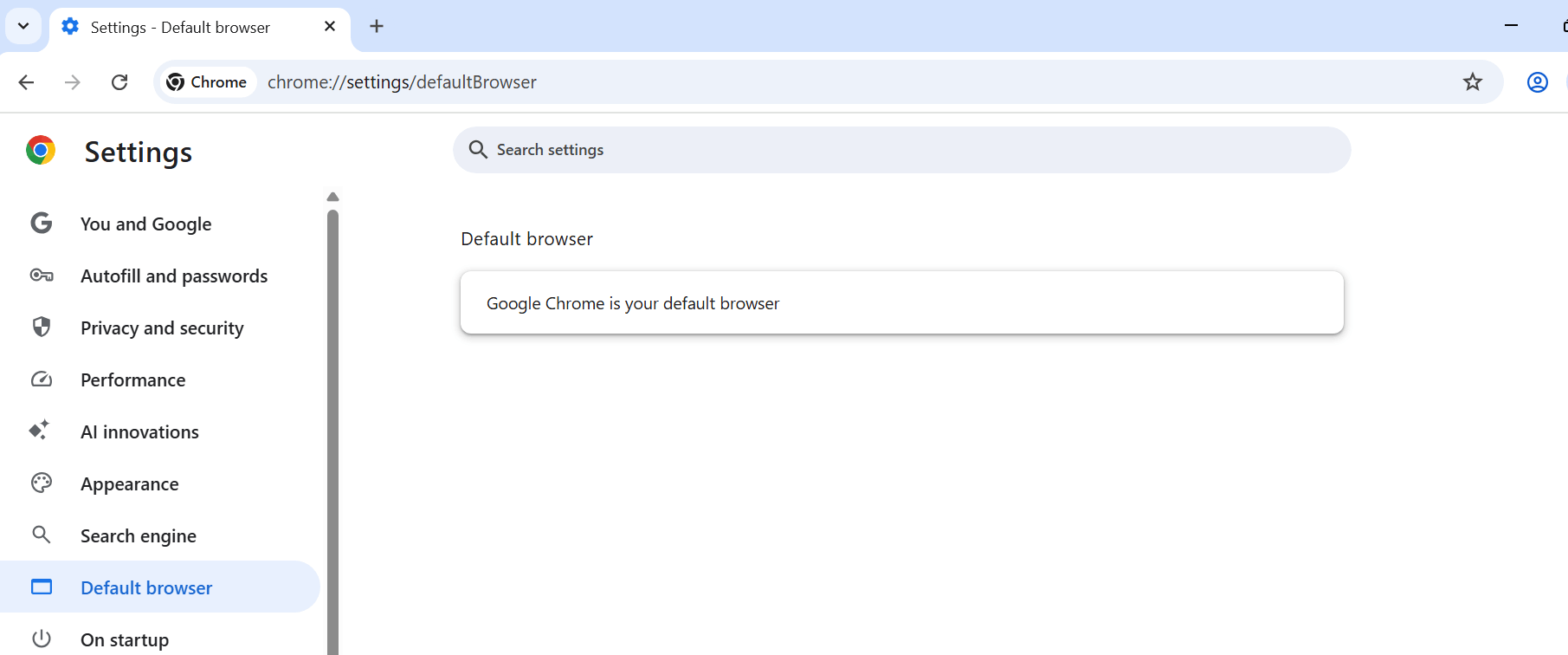The height and width of the screenshot is (655, 1568).
Task: Click the Default browser window icon
Action: point(42,587)
